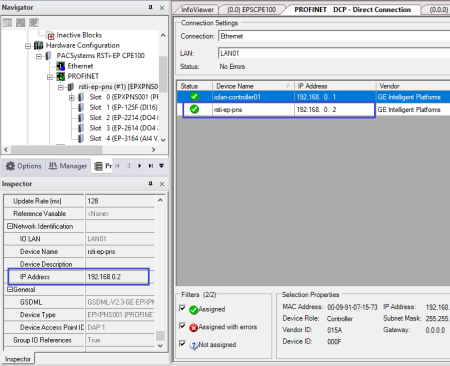Open the tab list dropdown arrow

click(161, 166)
